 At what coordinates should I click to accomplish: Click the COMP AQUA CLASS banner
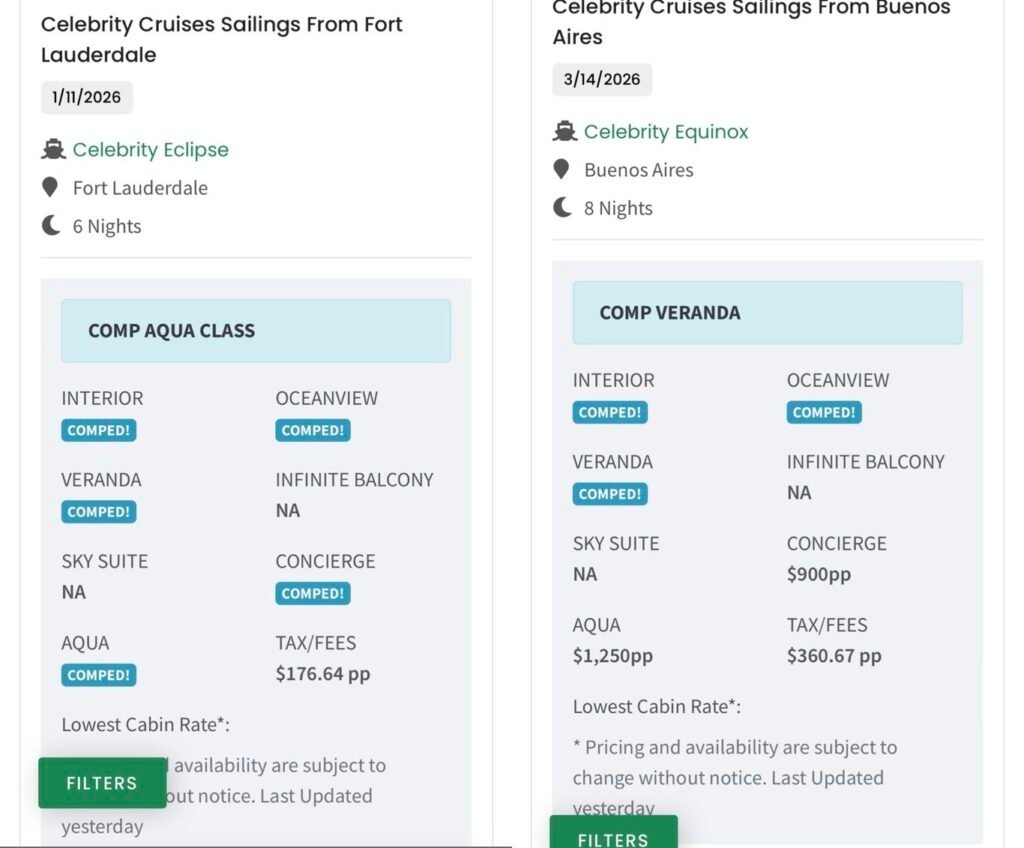[256, 331]
